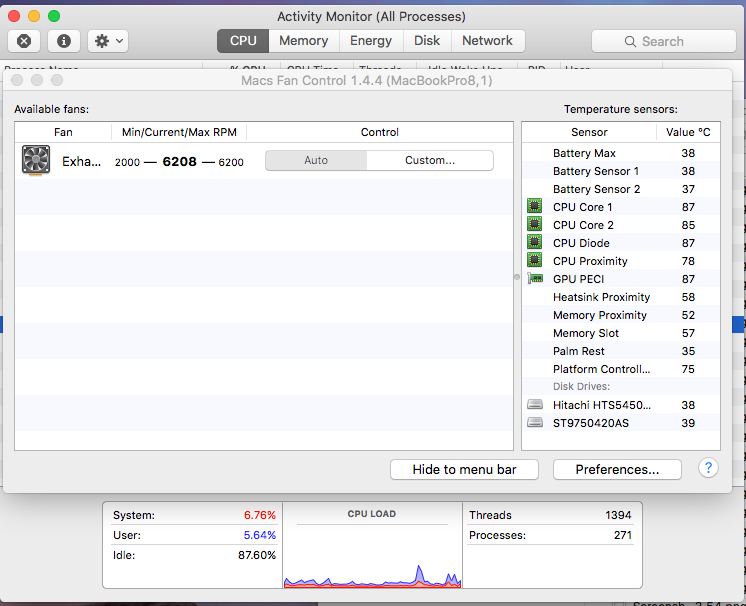Screen dimensions: 746x606
Task: Select Auto fan control mode
Action: [316, 160]
